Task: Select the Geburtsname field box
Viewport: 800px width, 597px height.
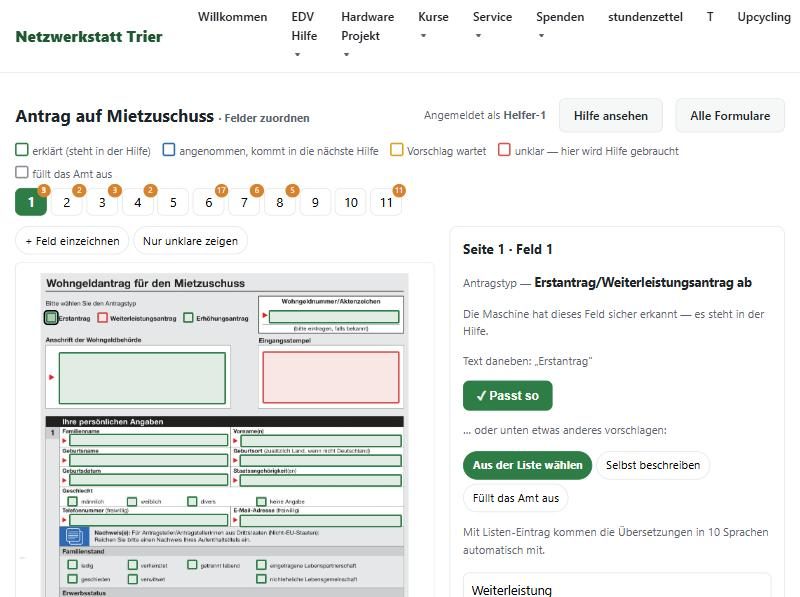Action: tap(149, 460)
